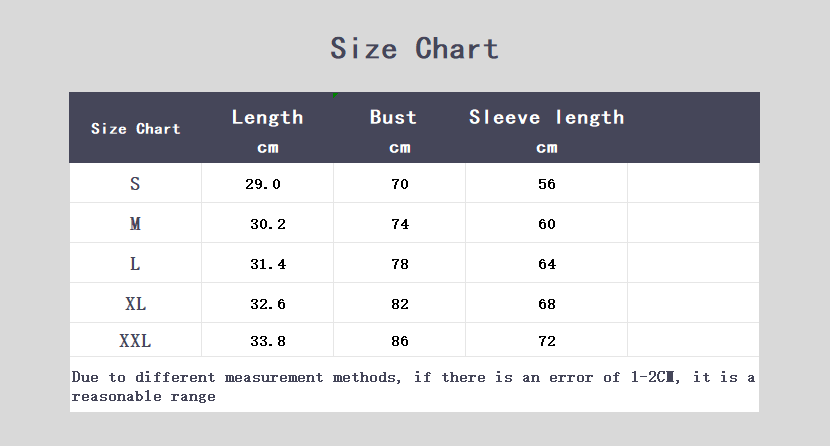
Task: Select the M size row label
Action: (x=135, y=224)
